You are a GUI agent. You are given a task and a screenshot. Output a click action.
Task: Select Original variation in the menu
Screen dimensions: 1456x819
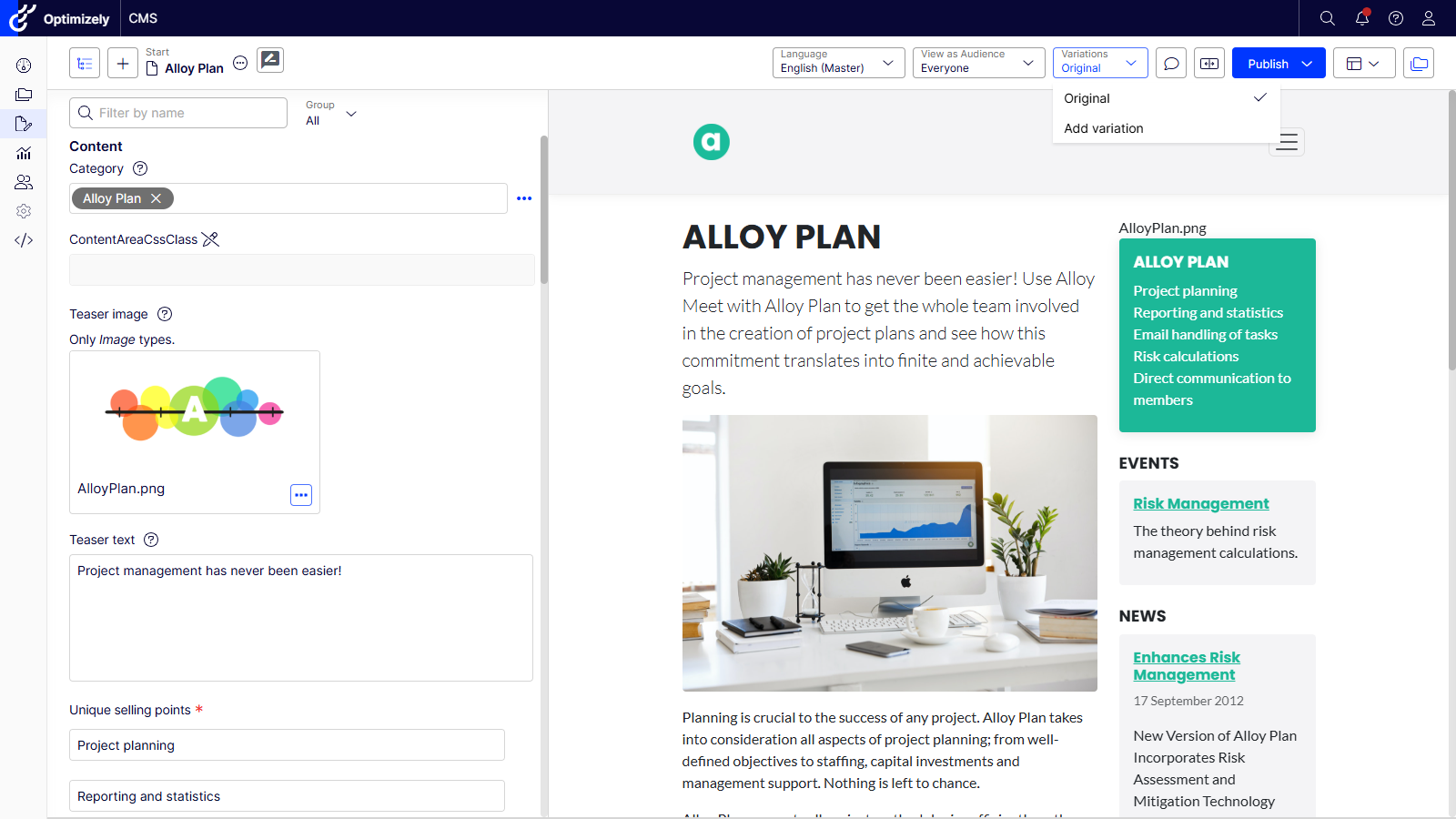click(1167, 98)
